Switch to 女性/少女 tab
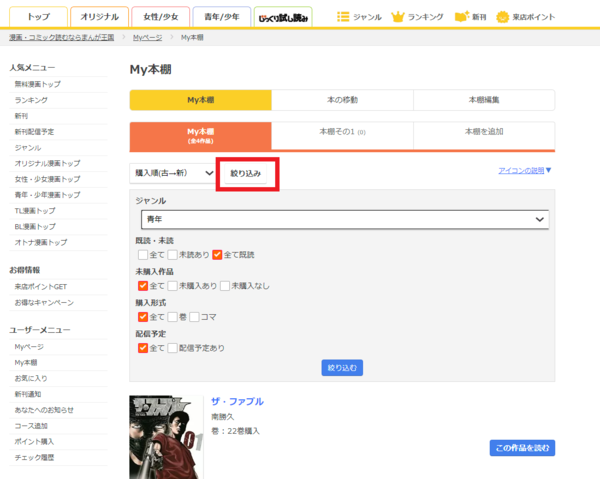This screenshot has width=600, height=479. click(x=161, y=17)
